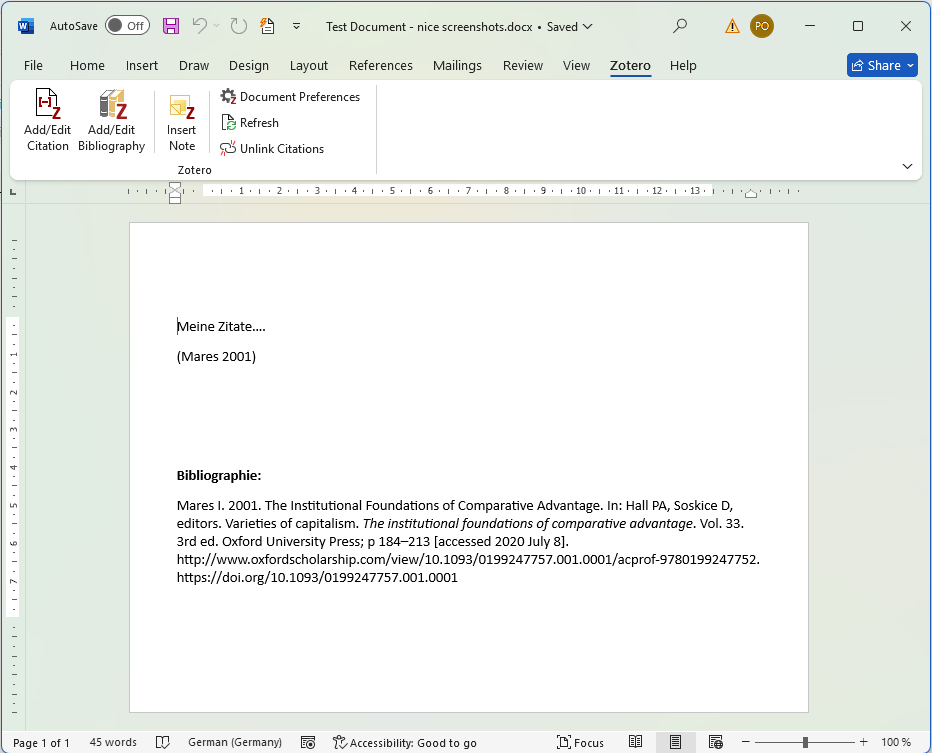Insert a Zotero note
The width and height of the screenshot is (932, 753).
coord(181,121)
